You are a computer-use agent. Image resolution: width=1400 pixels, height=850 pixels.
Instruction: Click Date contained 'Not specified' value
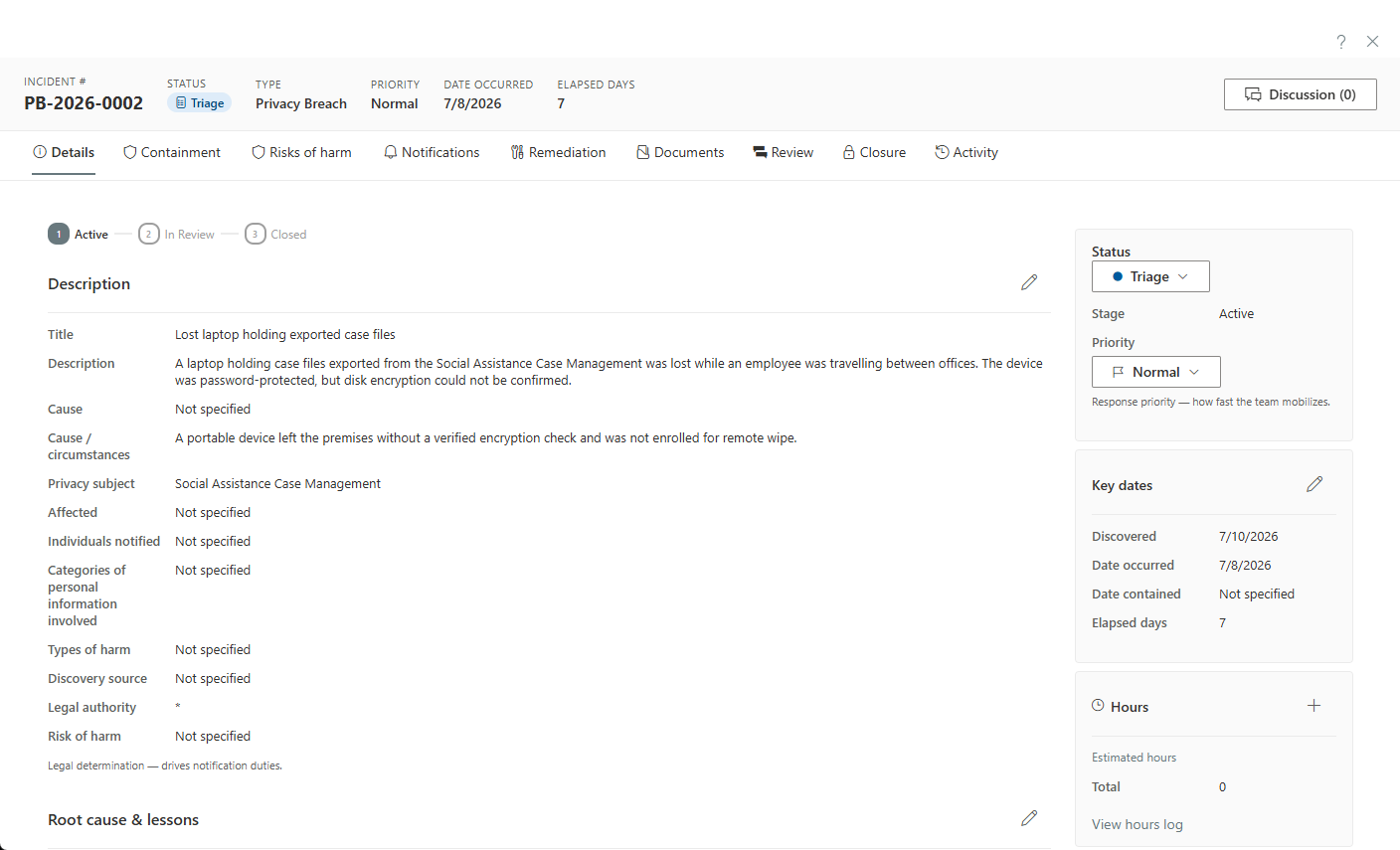pyautogui.click(x=1257, y=594)
